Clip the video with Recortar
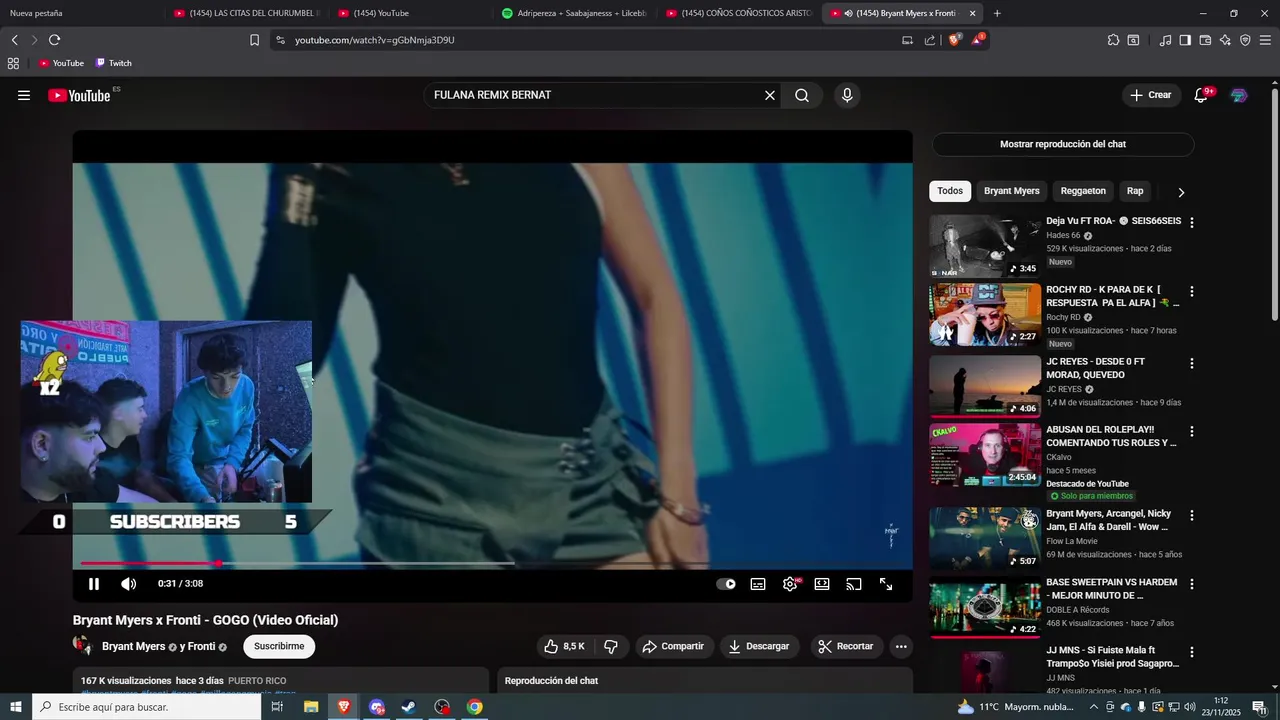This screenshot has width=1280, height=720. click(x=846, y=646)
